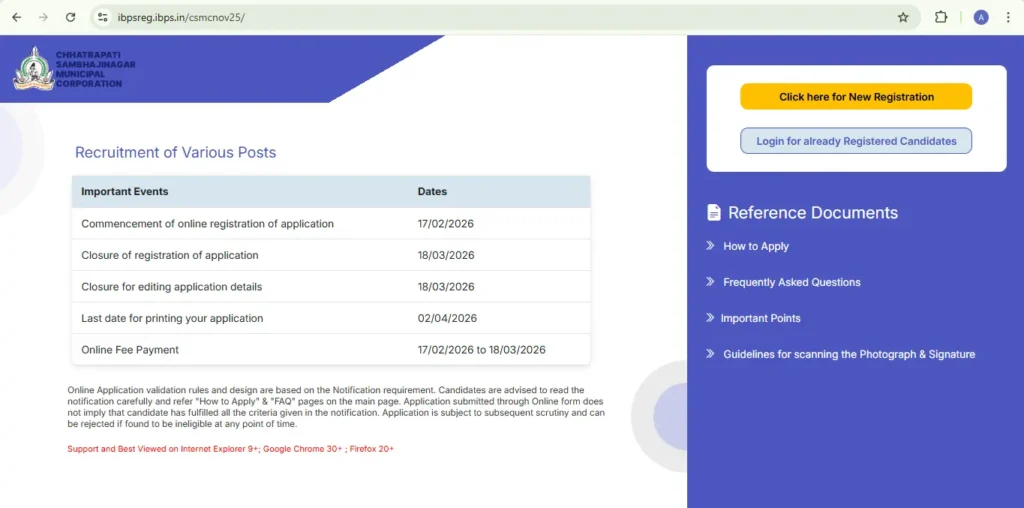Open the Important Points link
Viewport: 1024px width, 508px height.
click(x=760, y=318)
